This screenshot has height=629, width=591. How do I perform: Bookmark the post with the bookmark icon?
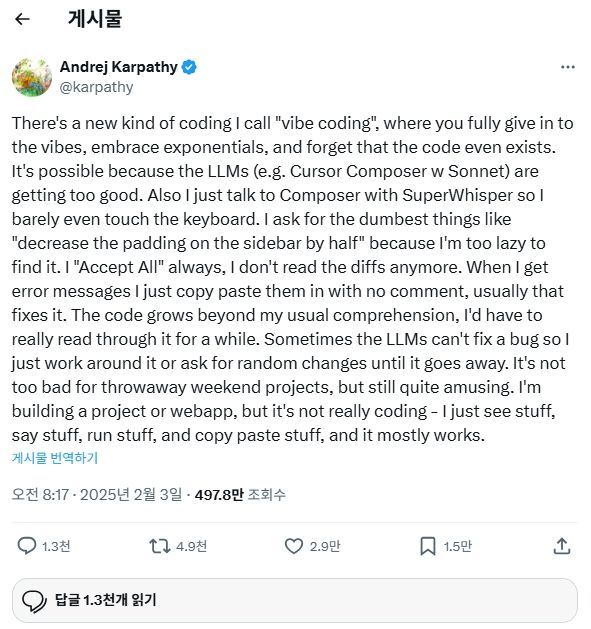coord(428,546)
